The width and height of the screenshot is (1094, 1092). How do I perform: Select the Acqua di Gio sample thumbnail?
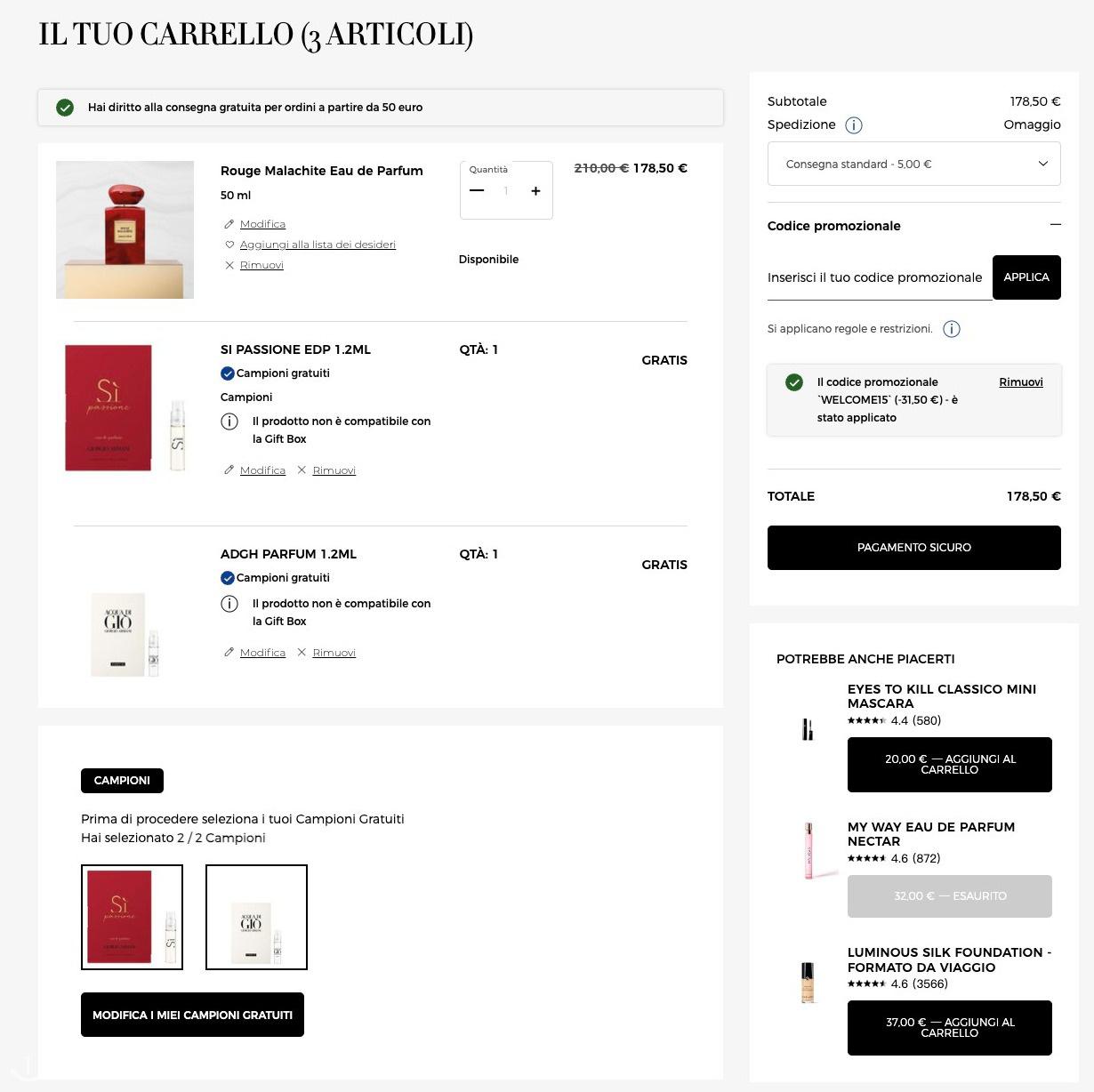256,917
